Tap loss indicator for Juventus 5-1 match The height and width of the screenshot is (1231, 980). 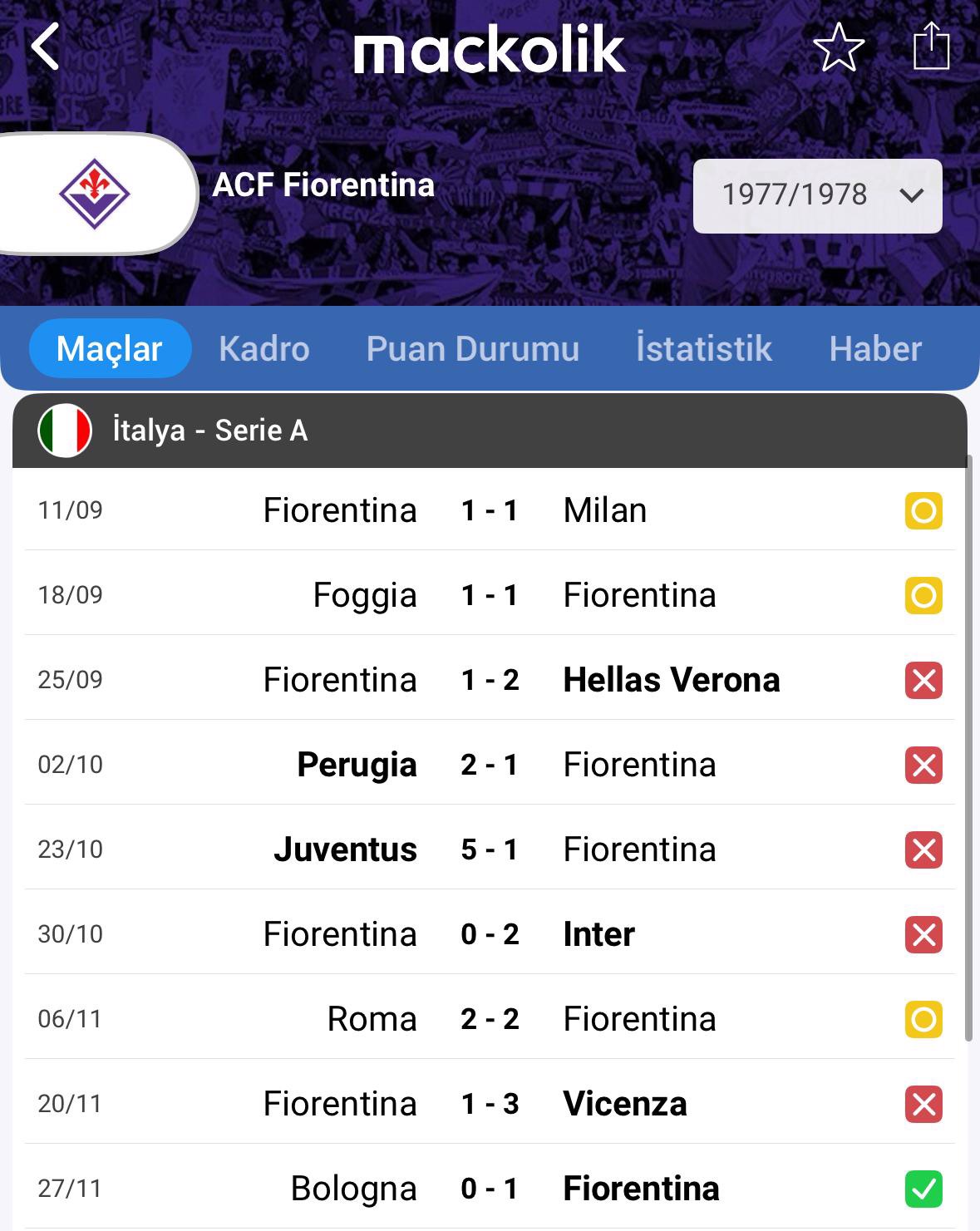click(x=923, y=849)
